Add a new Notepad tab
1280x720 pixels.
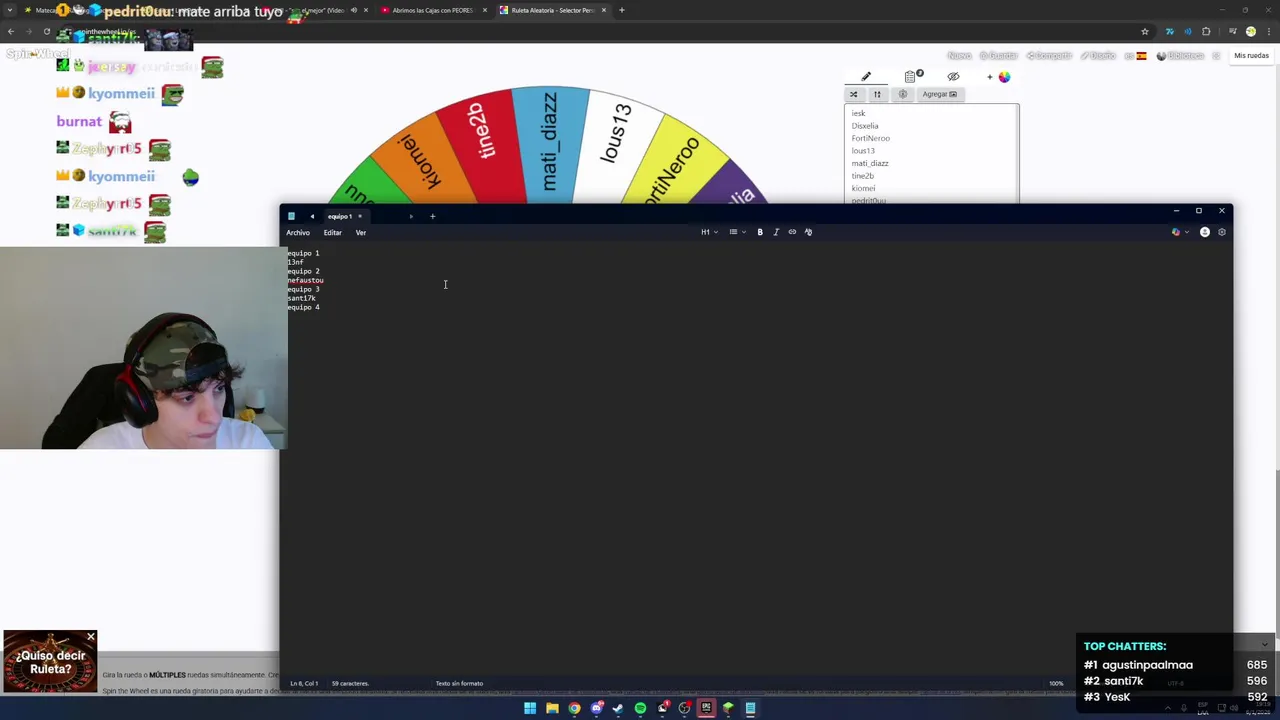point(432,216)
